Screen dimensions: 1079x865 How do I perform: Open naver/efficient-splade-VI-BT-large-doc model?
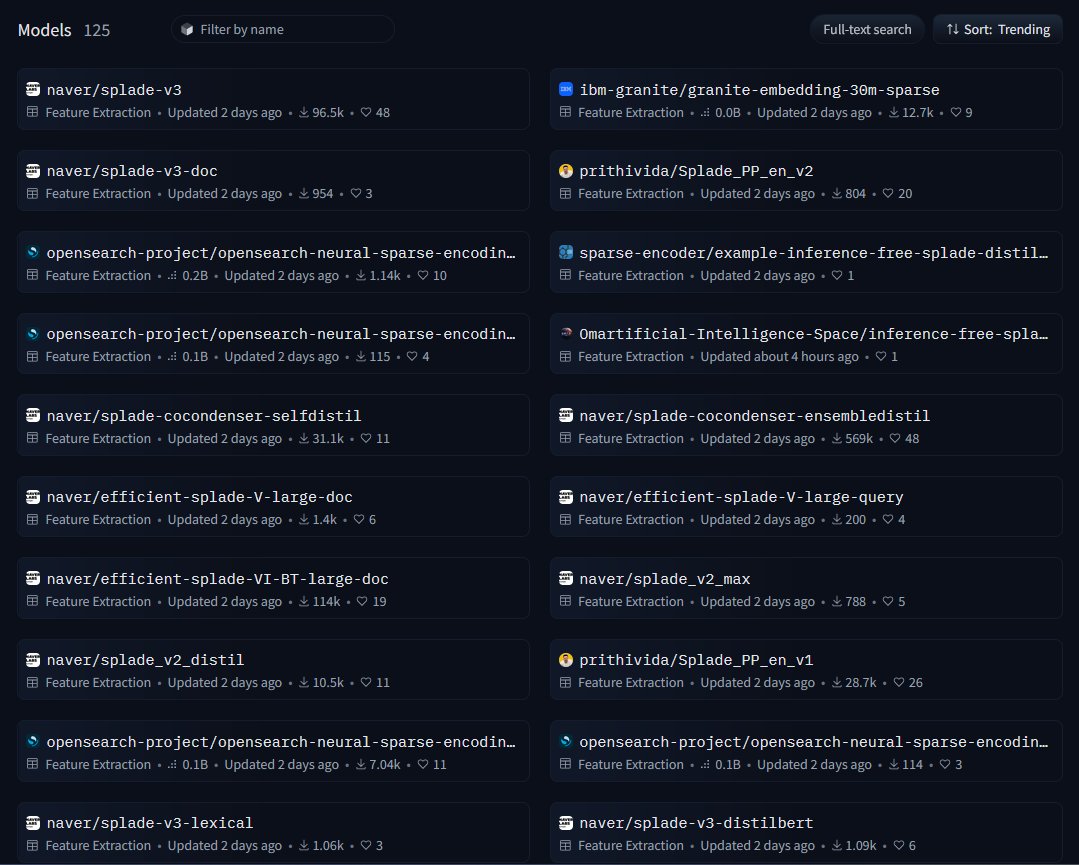click(273, 588)
